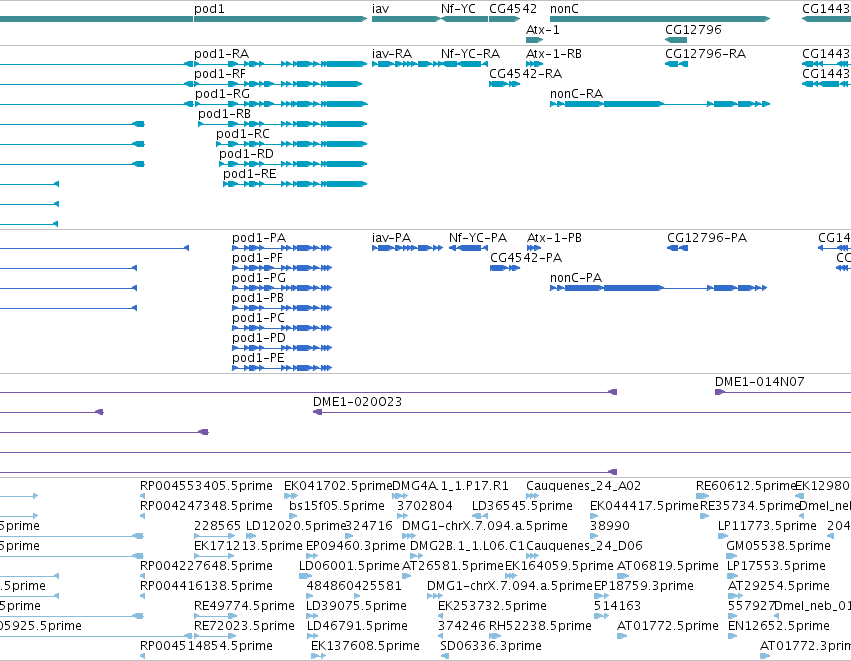This screenshot has width=851, height=661.
Task: Open feature DMG4A.1_1.P17.R1
Action: 450,486
